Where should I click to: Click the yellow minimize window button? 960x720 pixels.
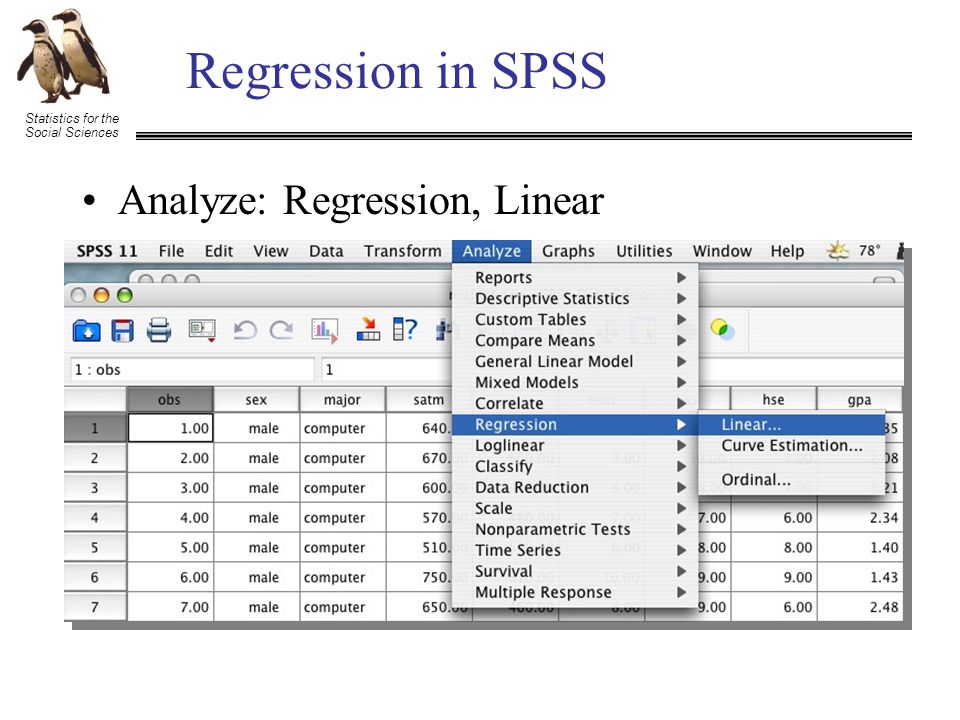(x=101, y=296)
